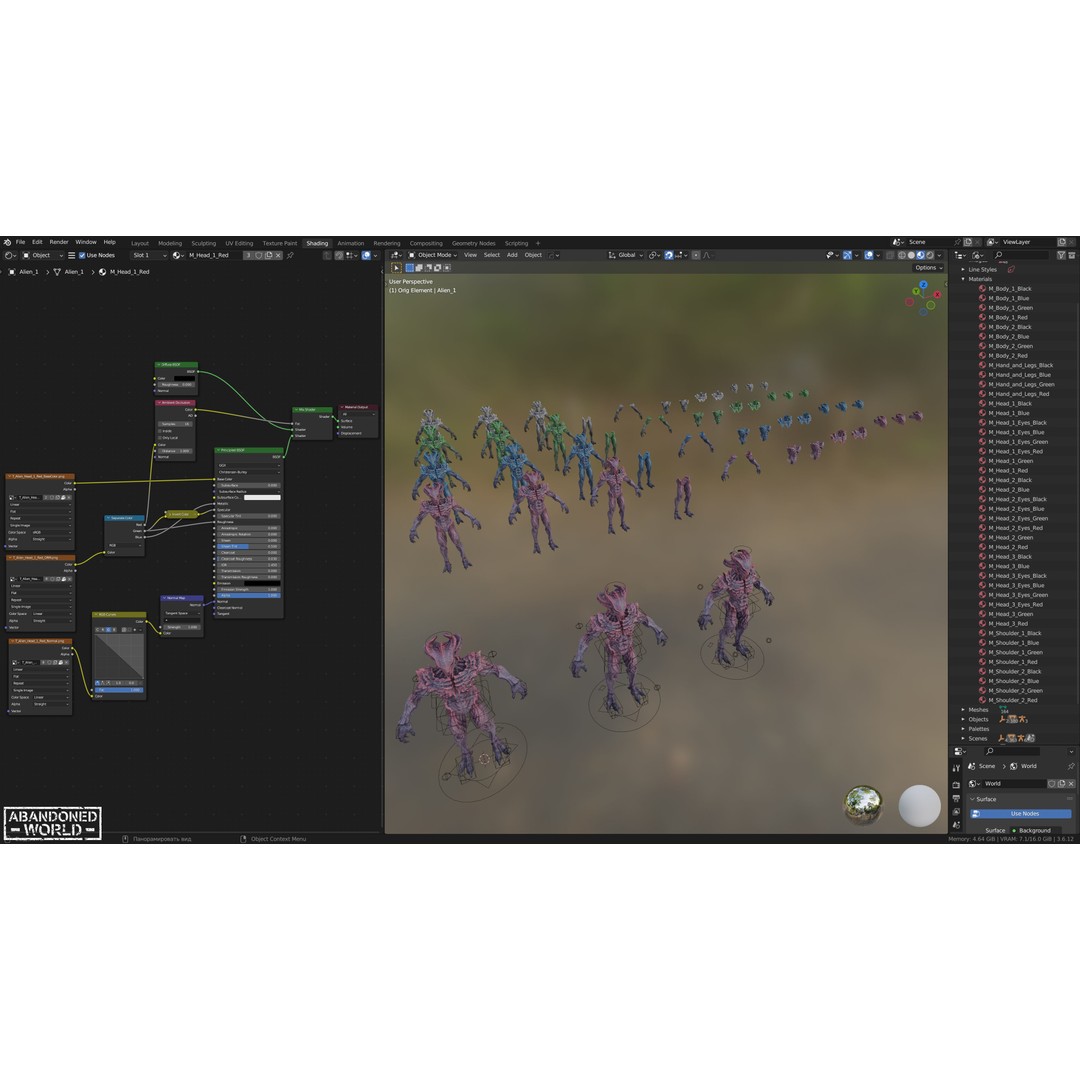Viewport: 1080px width, 1080px height.
Task: Toggle viewport overlays visibility
Action: pos(869,256)
